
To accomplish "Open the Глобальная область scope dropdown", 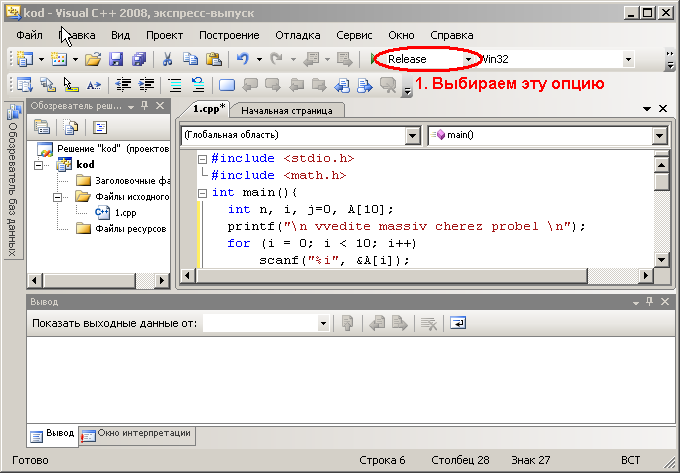I will (412, 136).
